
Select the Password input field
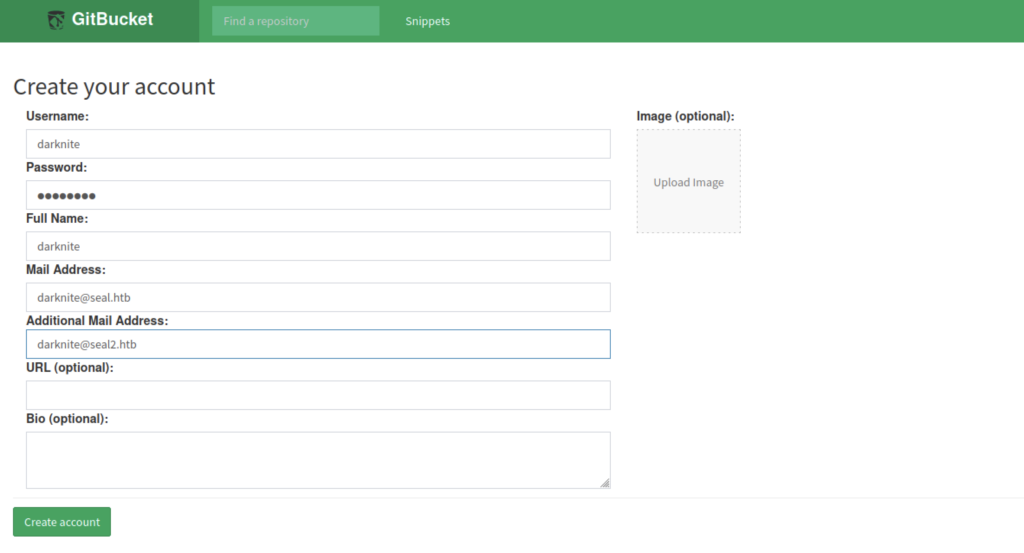tap(318, 195)
